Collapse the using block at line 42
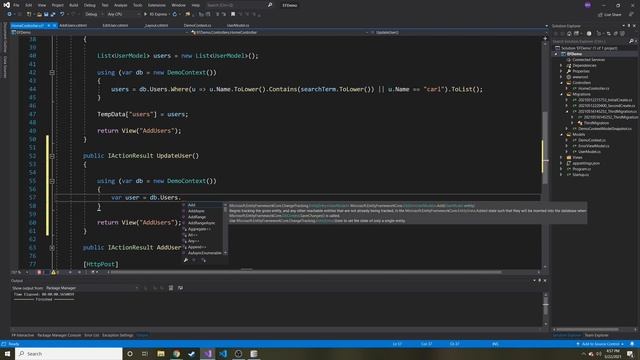 52,72
